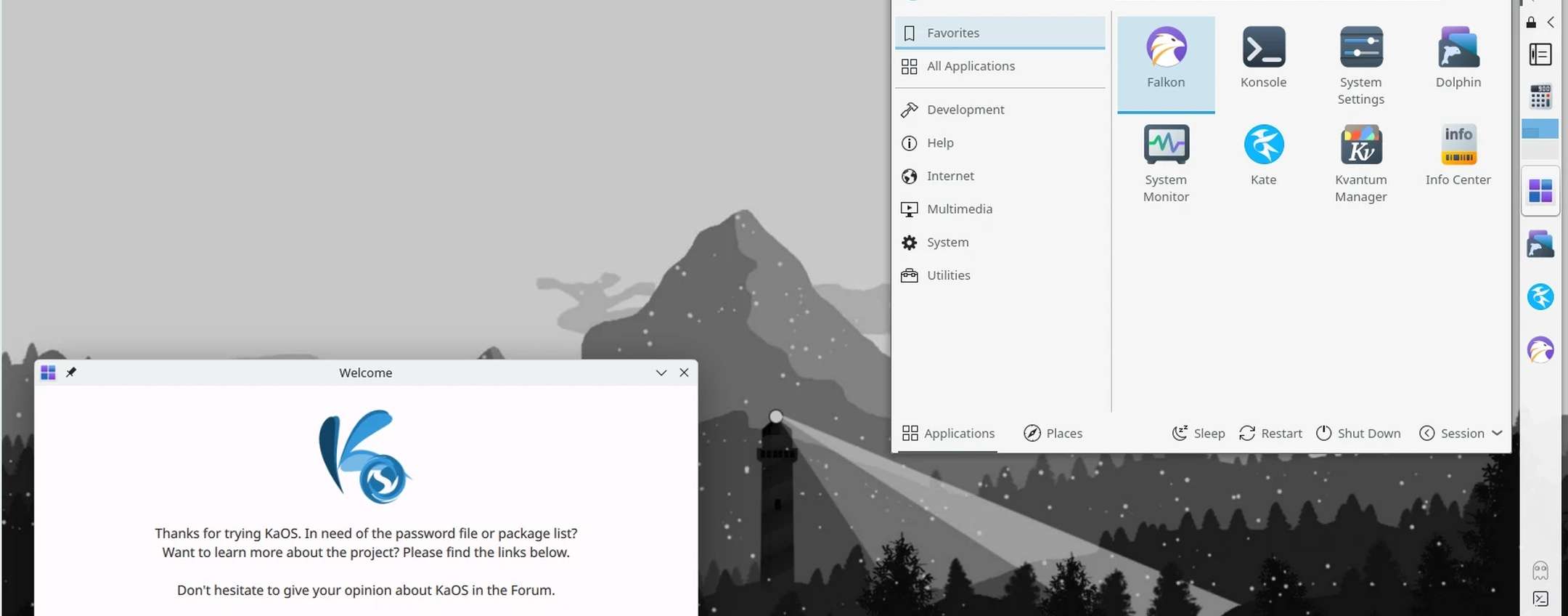The image size is (1568, 616).
Task: Click the Welcome window title text
Action: click(366, 373)
